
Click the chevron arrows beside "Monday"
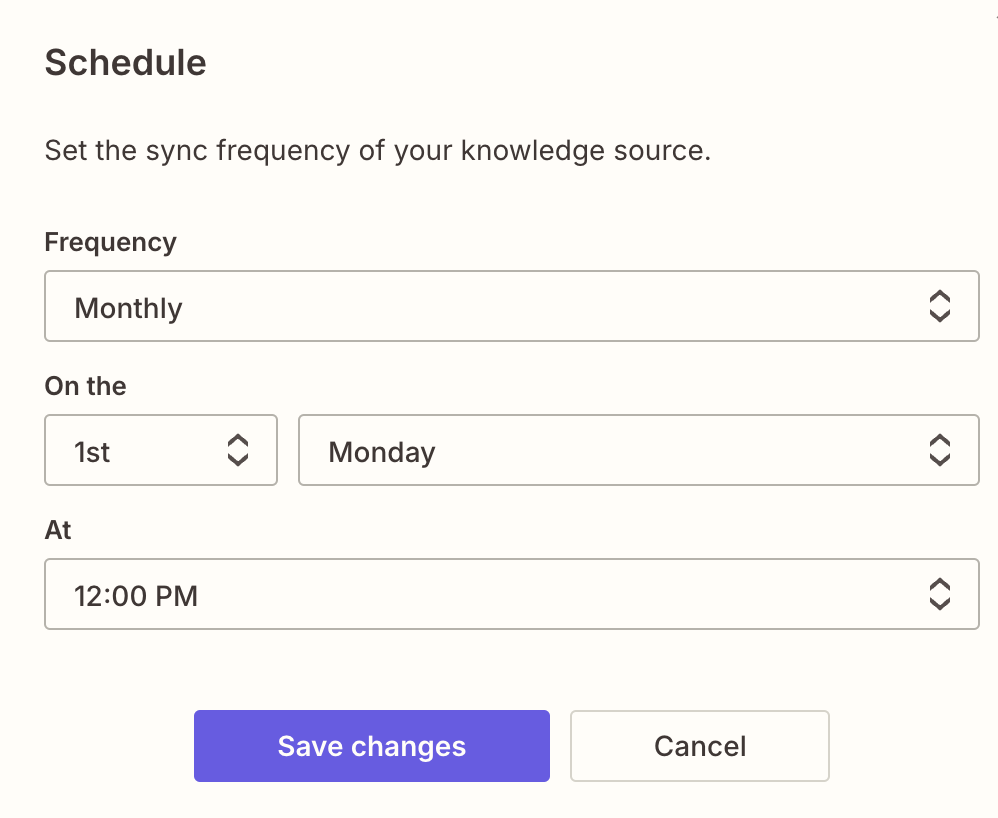click(x=939, y=451)
